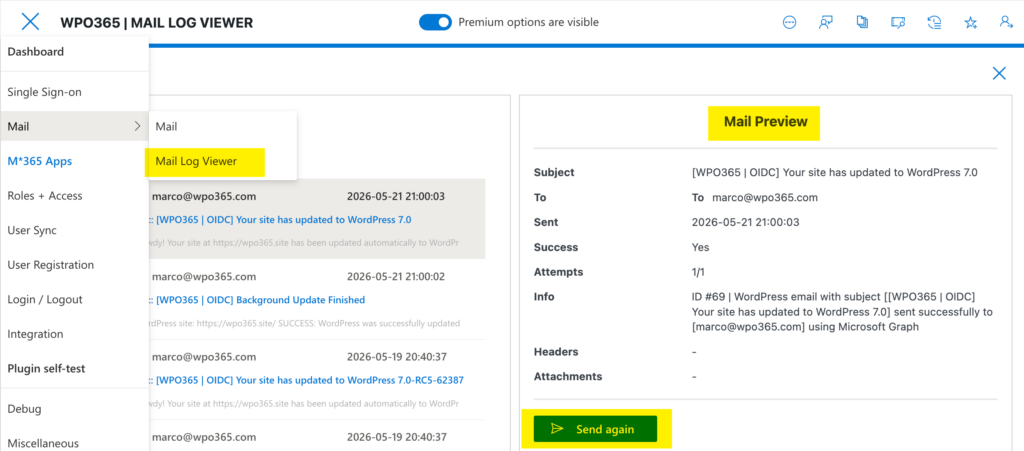This screenshot has height=451, width=1024.
Task: Close the mail log panel X
Action: (x=999, y=73)
